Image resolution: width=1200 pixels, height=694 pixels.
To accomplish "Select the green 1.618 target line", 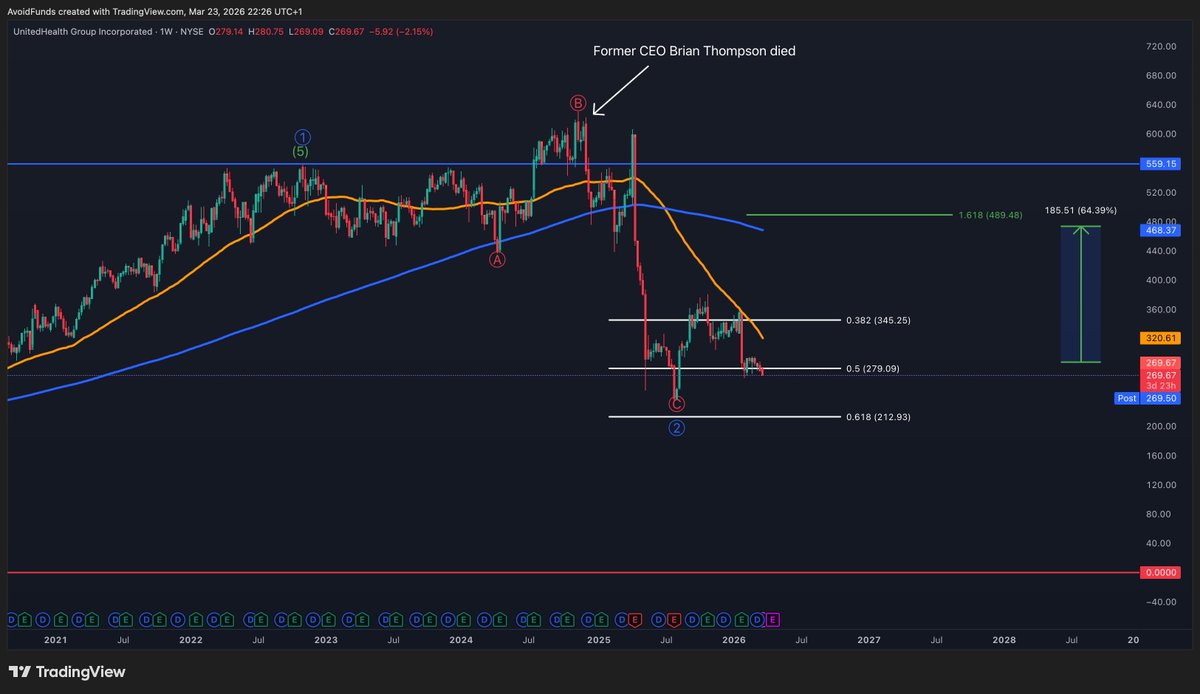I will tap(850, 214).
